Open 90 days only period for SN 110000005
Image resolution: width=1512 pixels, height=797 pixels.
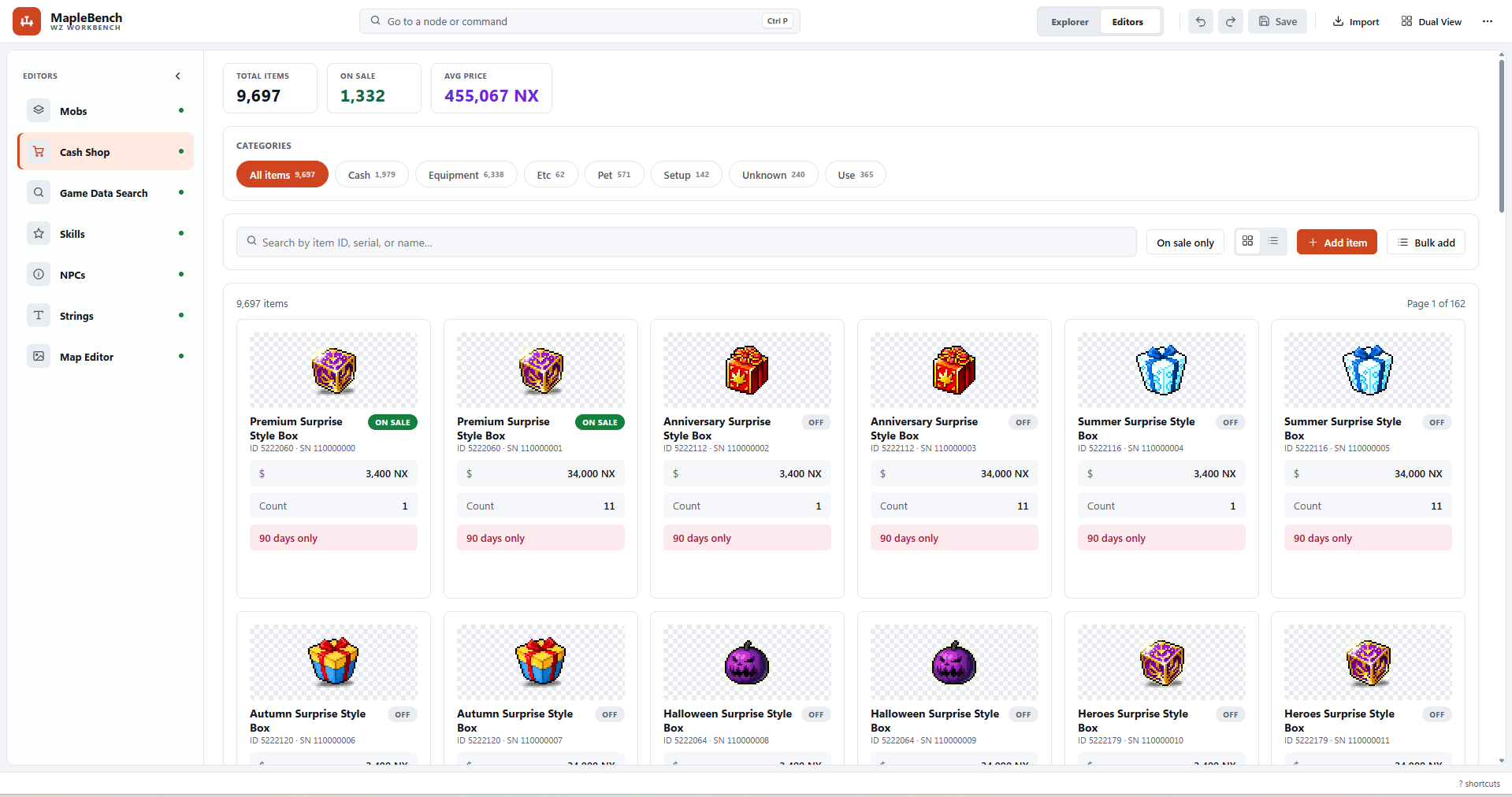1368,538
